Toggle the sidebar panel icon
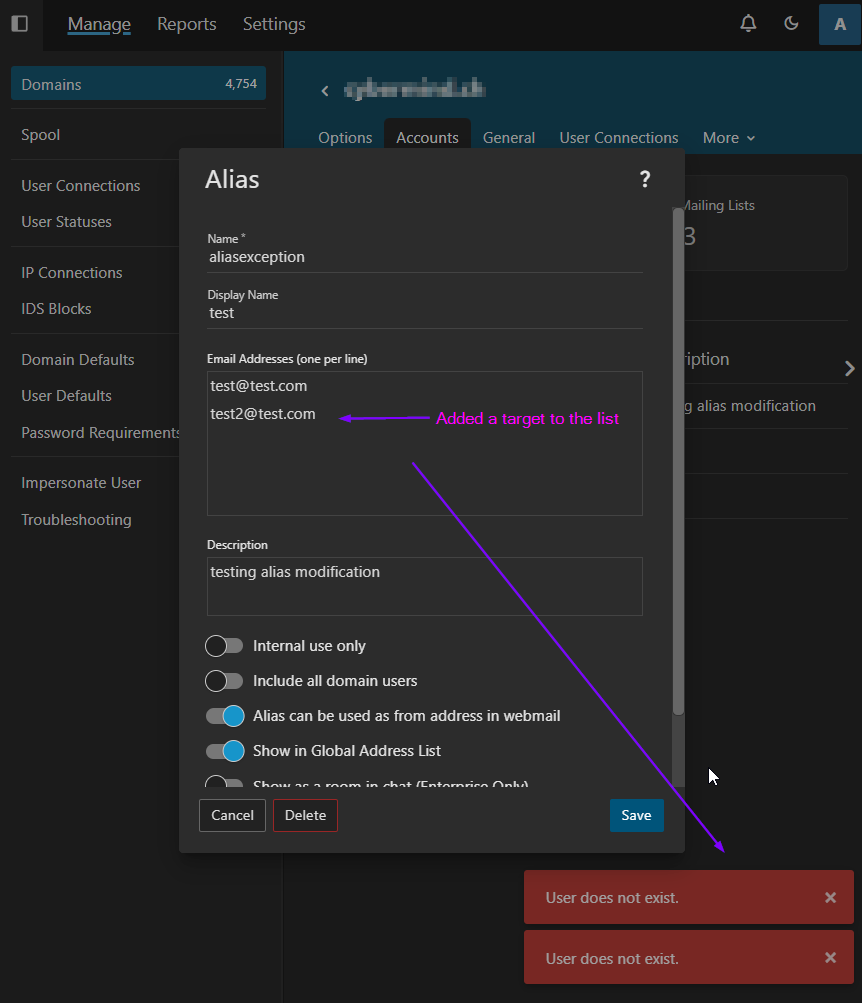The image size is (862, 1003). 19,24
